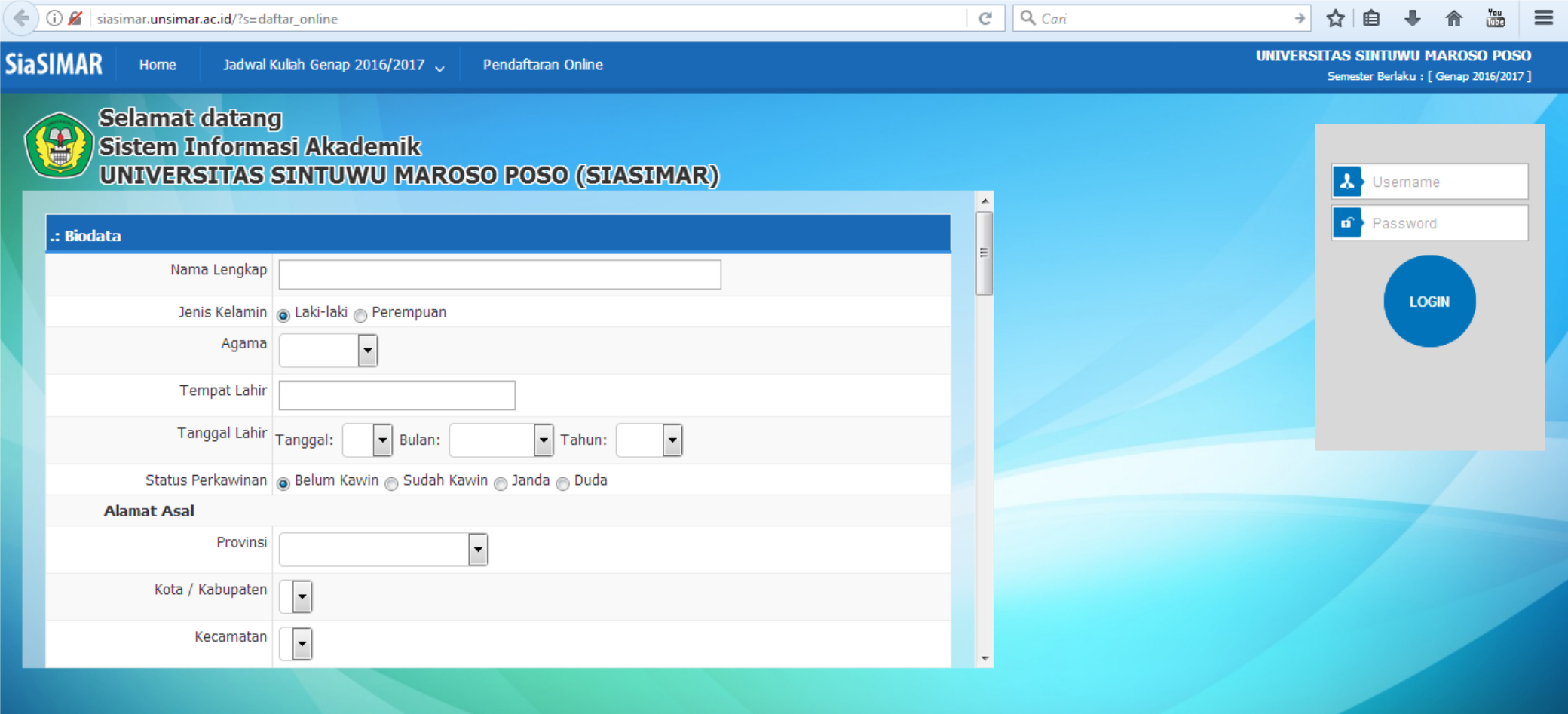The image size is (1568, 714).
Task: Click the browser back arrow button
Action: click(x=22, y=18)
